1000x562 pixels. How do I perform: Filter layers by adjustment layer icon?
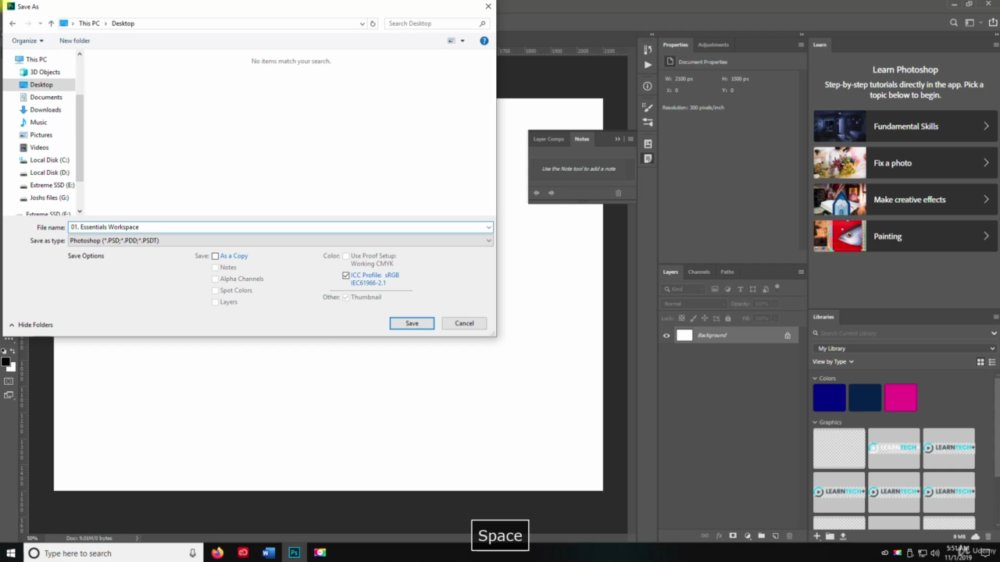[x=728, y=289]
